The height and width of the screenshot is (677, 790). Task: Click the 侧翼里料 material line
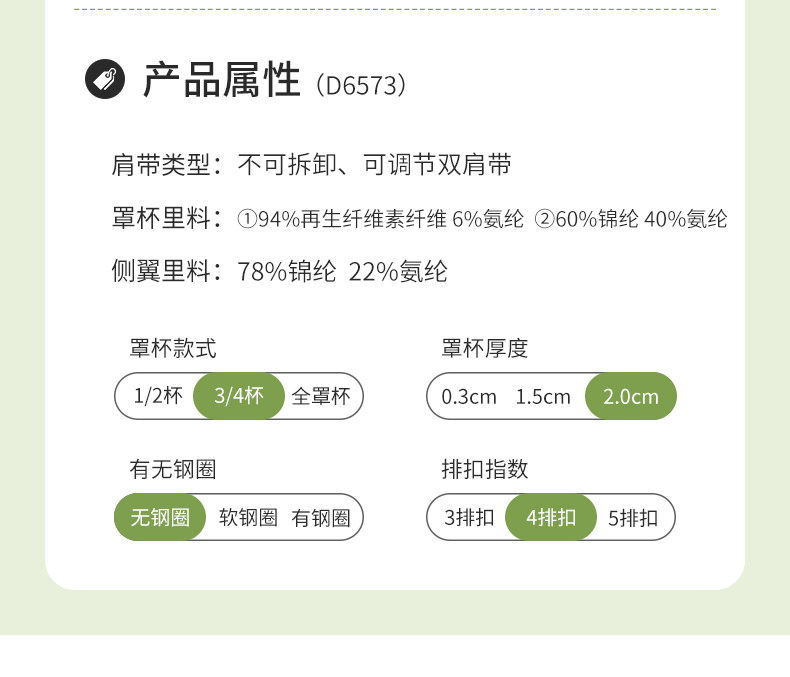[x=279, y=271]
